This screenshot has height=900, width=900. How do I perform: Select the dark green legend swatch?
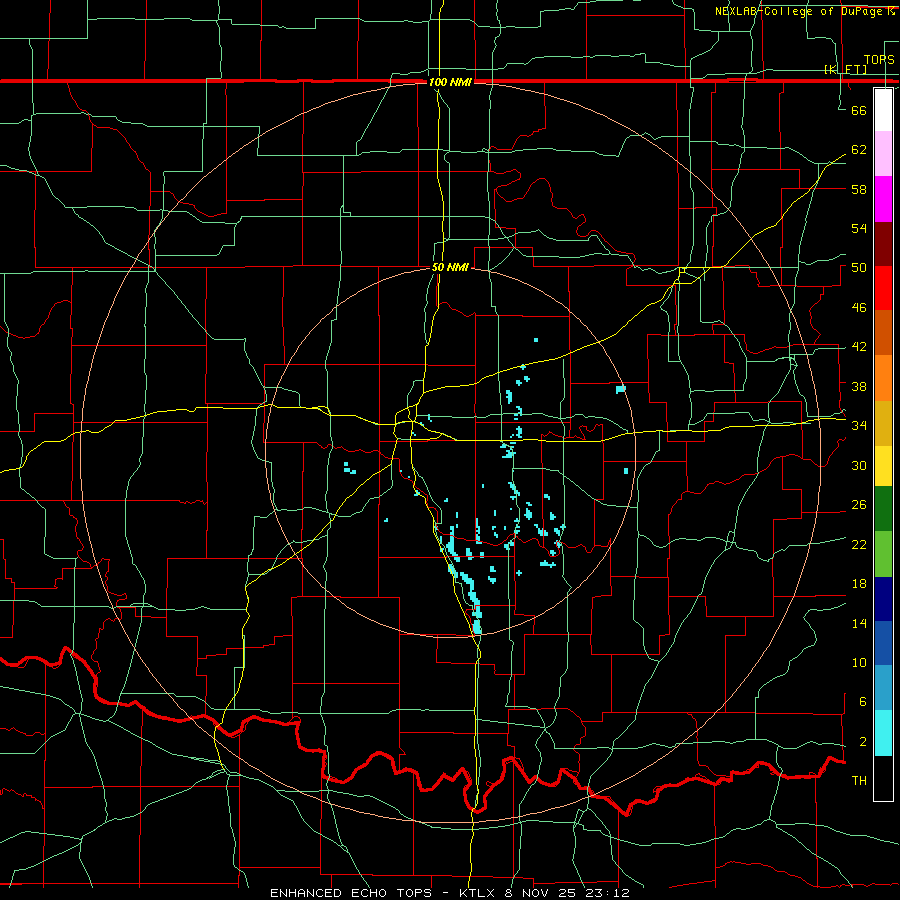coord(883,509)
